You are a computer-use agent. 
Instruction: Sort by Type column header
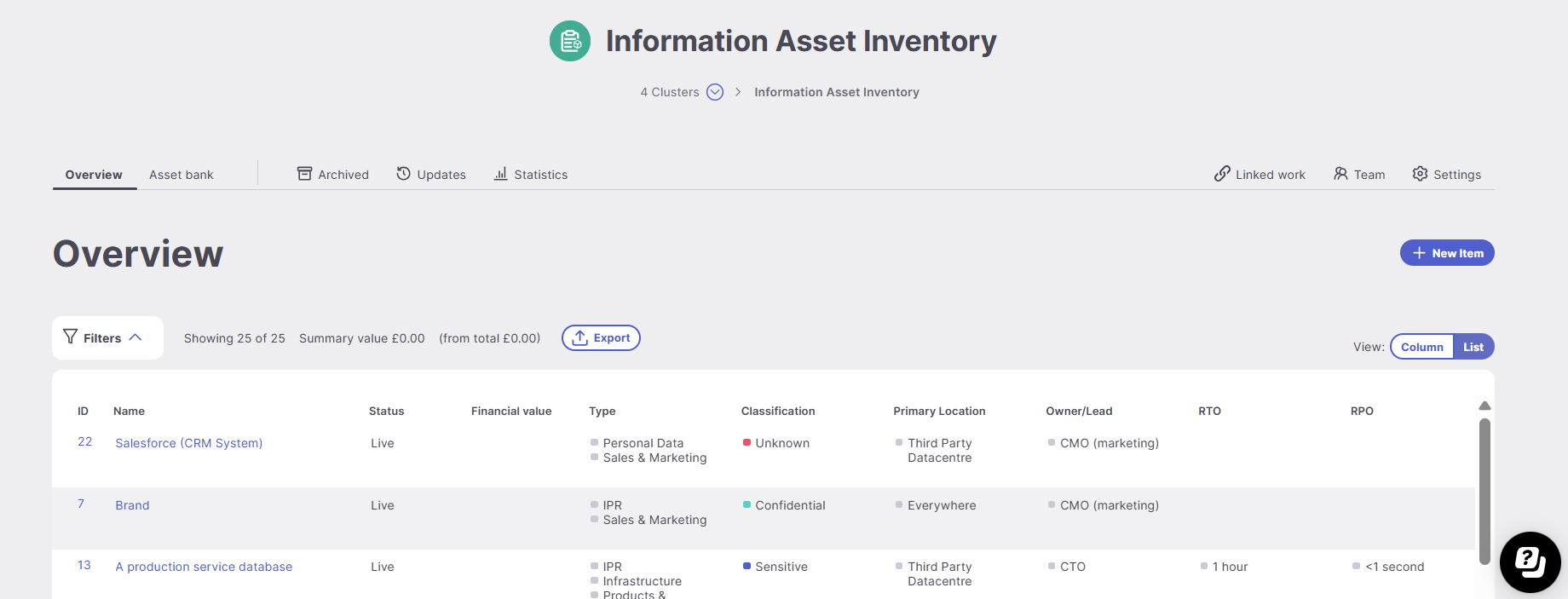coord(602,411)
